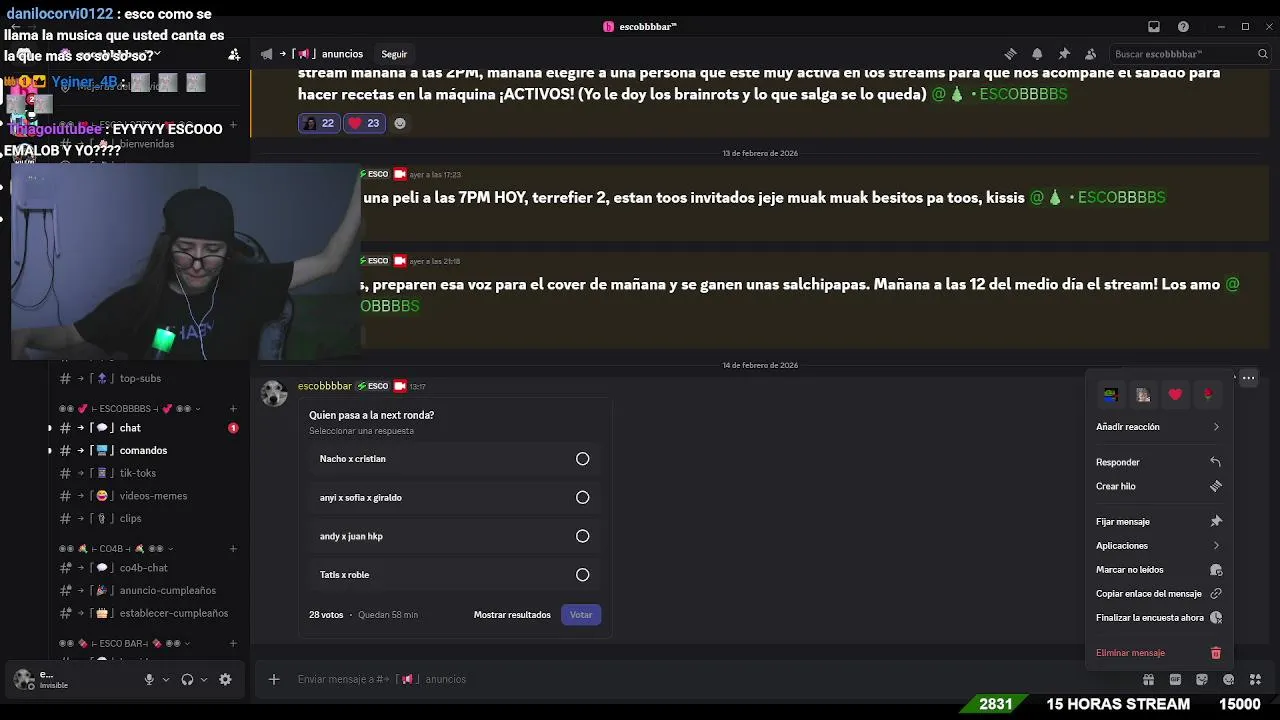Screen dimensions: 1280x720
Task: Open notification settings bell icon
Action: [1037, 54]
